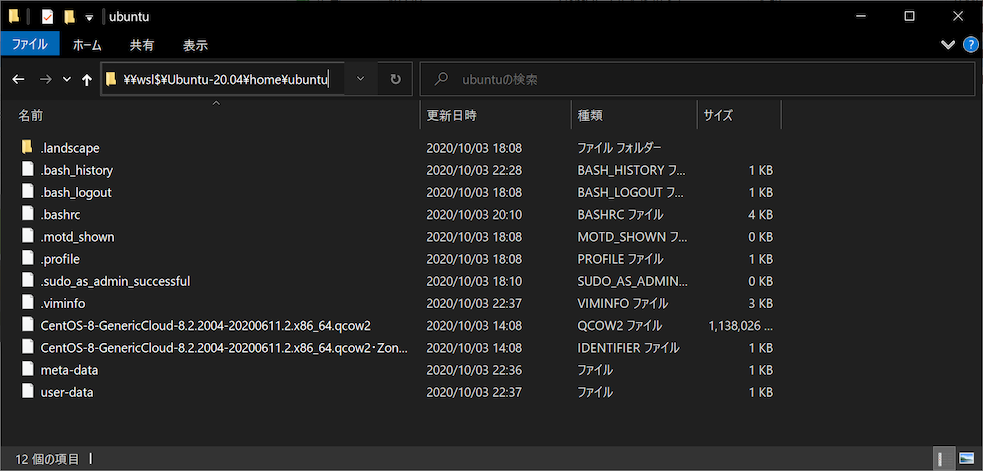Screen dimensions: 983x471
Task: Expand the ribbon with the chevron
Action: [947, 45]
